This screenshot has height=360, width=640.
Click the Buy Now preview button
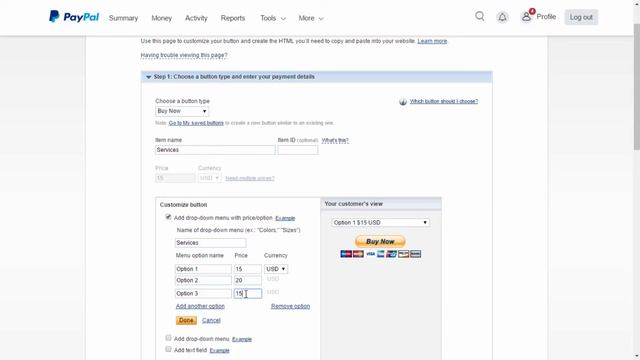pos(380,241)
